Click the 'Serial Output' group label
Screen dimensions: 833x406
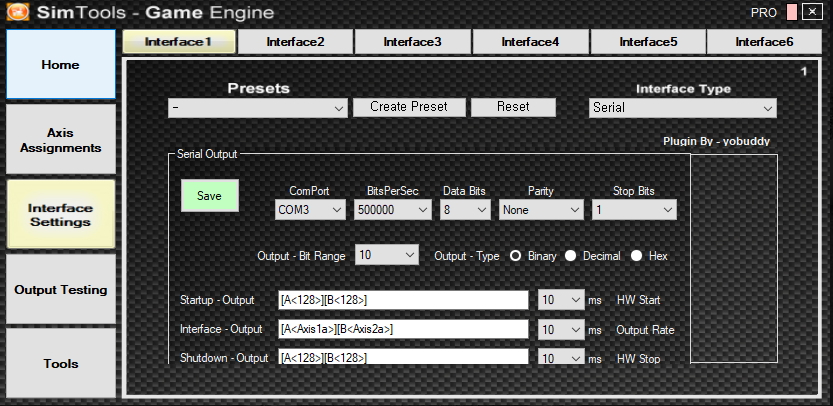tap(207, 154)
